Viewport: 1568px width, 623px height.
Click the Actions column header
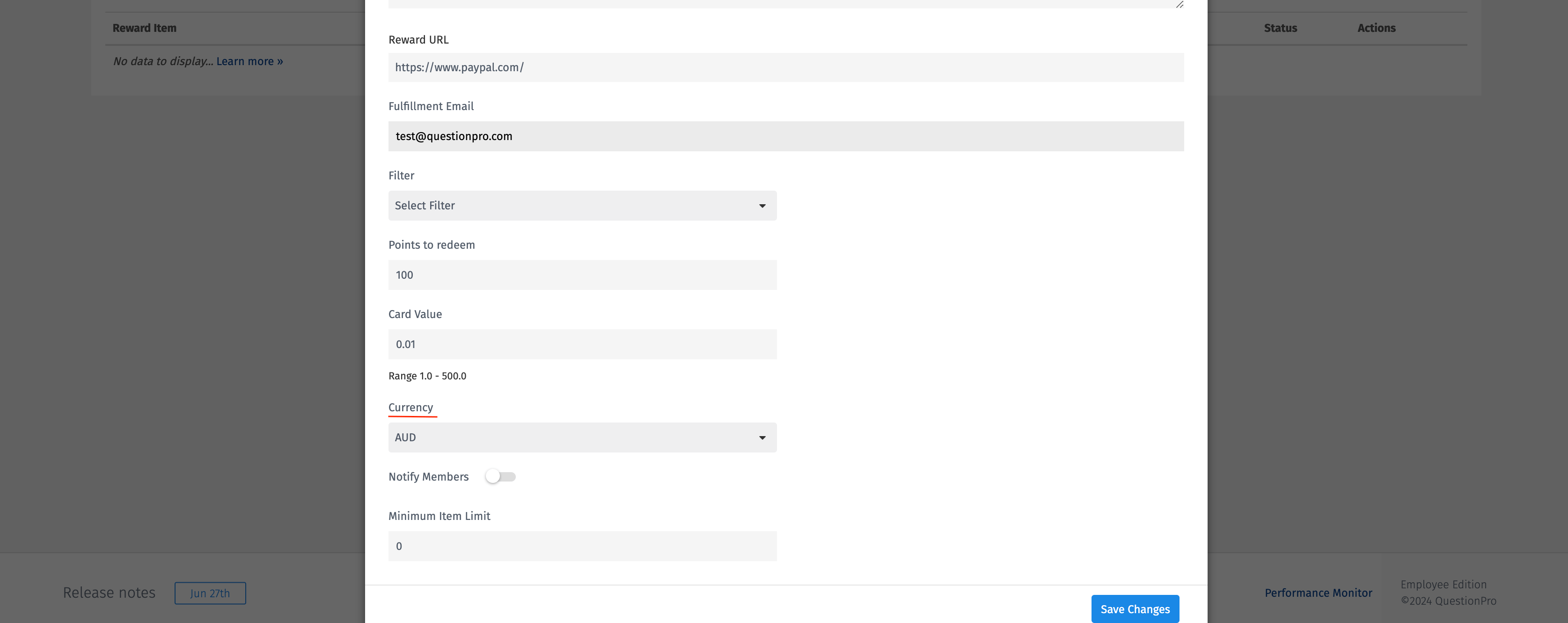tap(1377, 28)
